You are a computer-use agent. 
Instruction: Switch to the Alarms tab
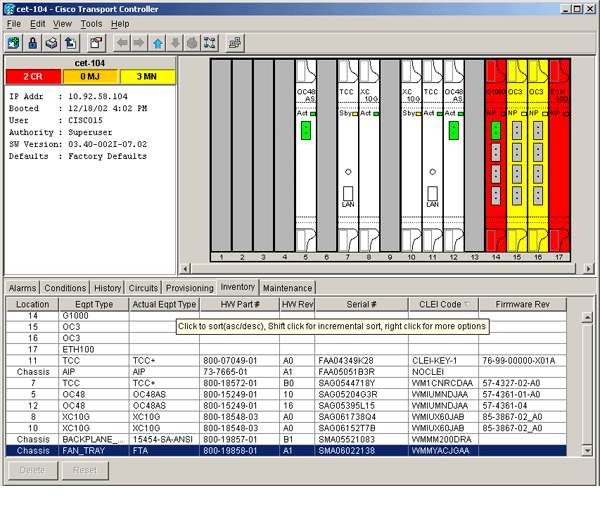[22, 288]
